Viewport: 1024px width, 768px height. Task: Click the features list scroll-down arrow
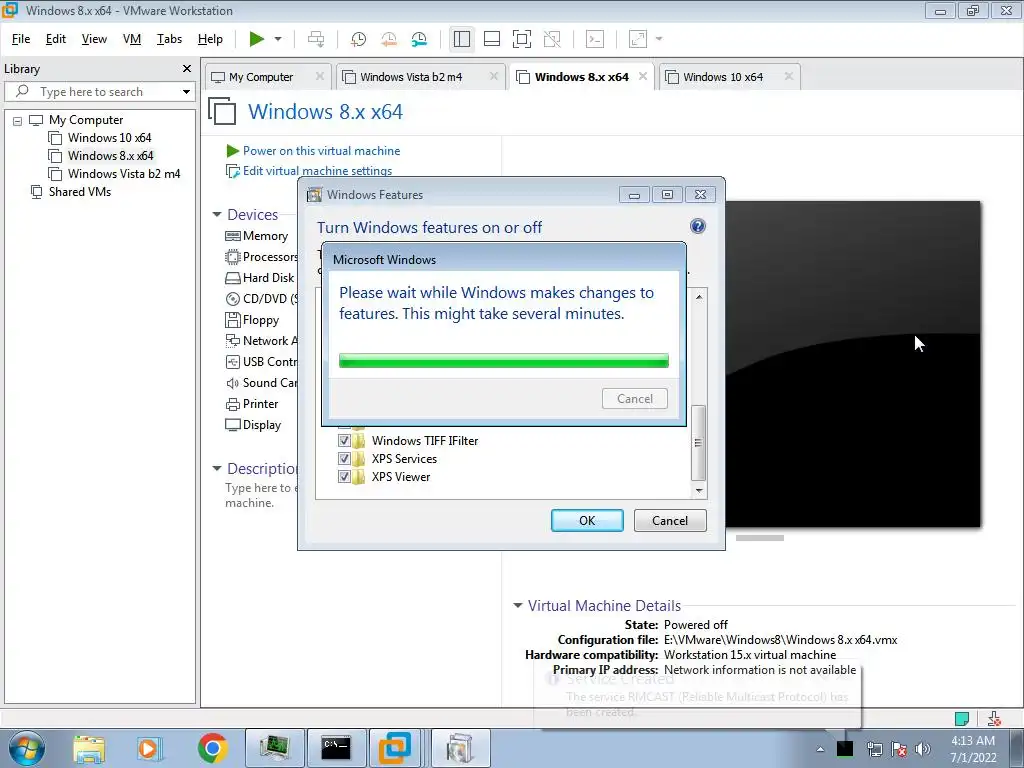point(699,490)
